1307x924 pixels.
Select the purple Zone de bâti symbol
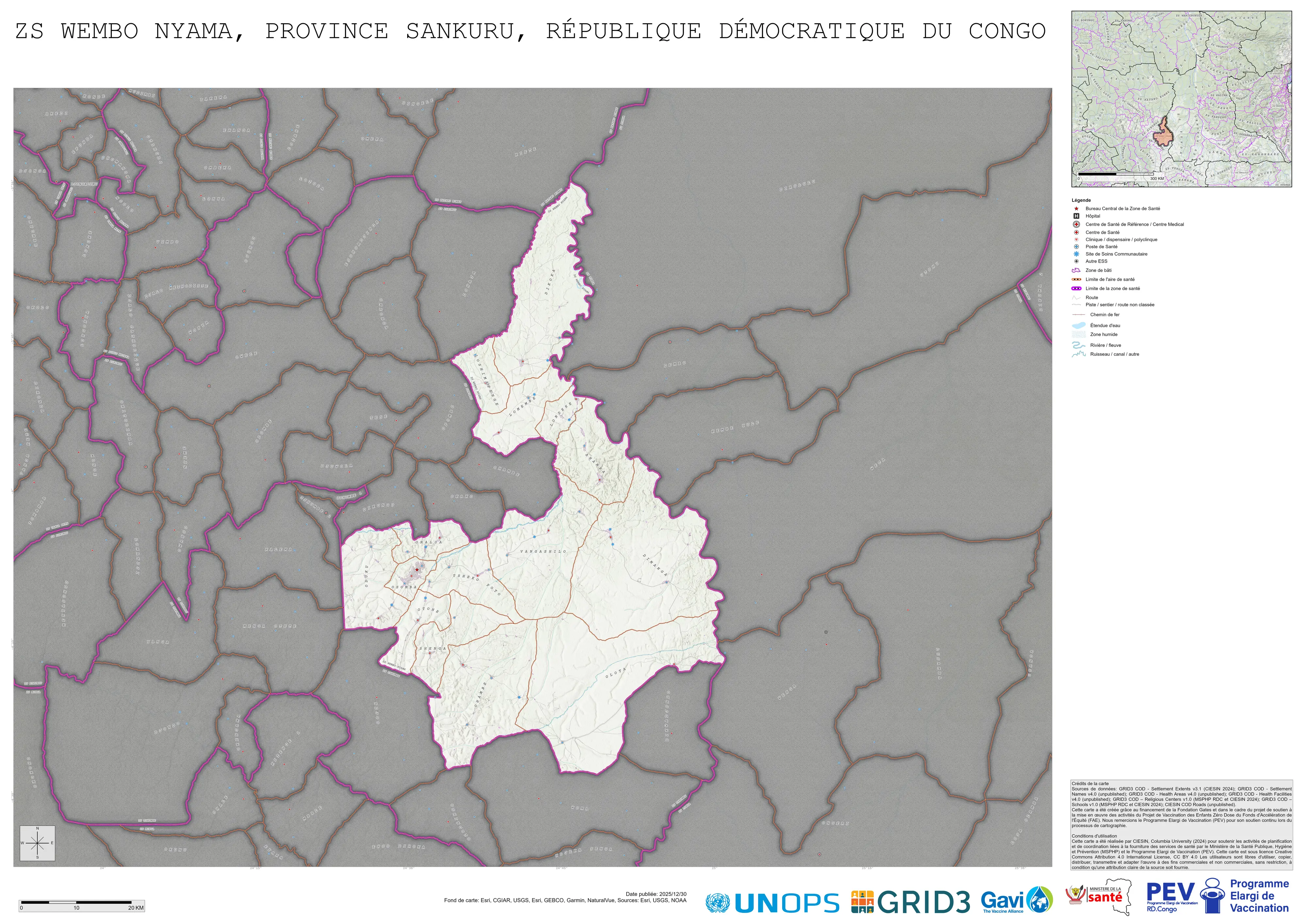tap(1076, 270)
